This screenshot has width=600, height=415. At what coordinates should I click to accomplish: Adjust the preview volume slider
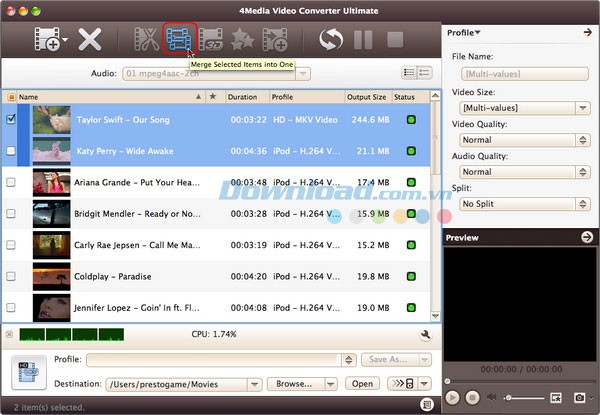520,398
